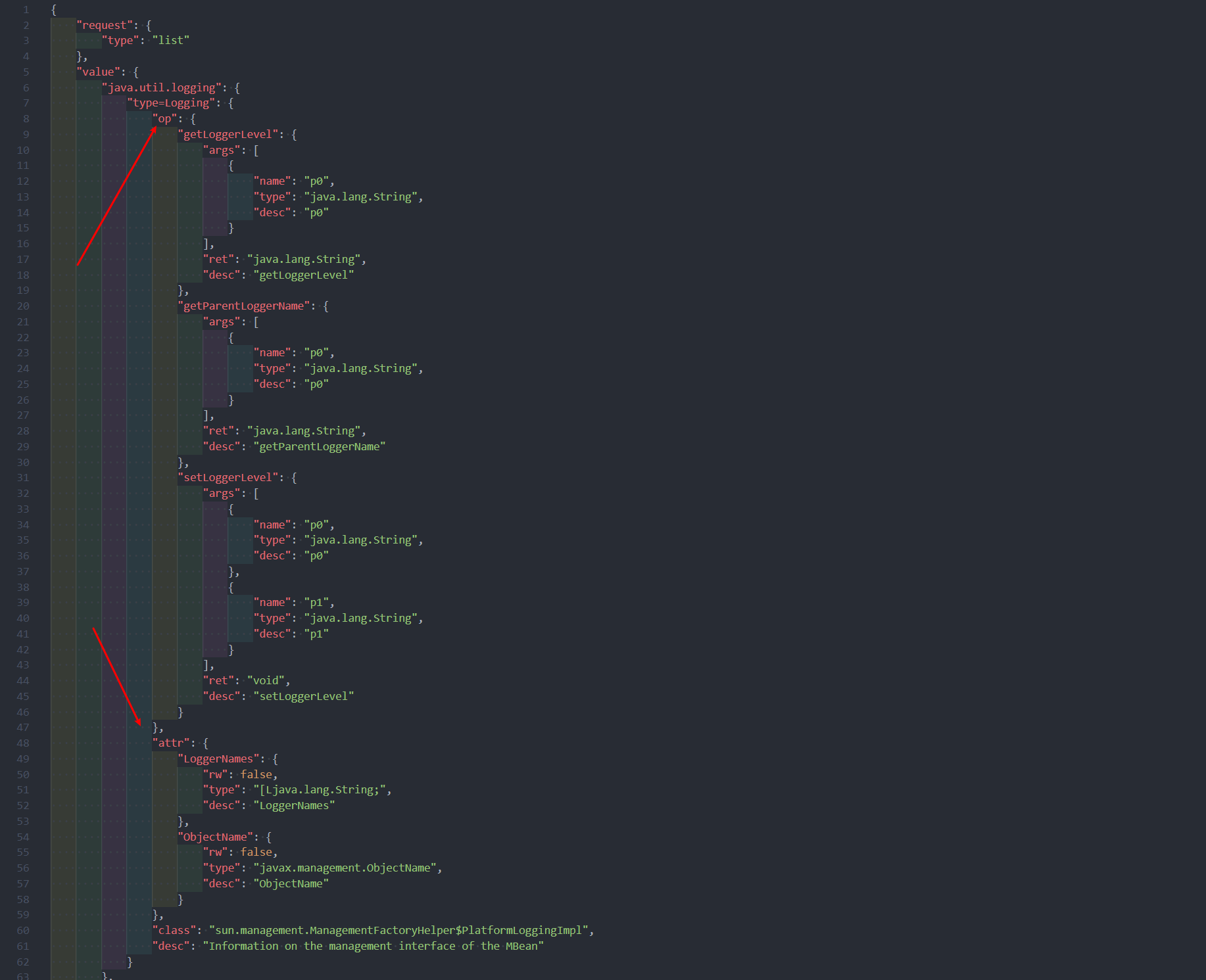Screen dimensions: 1206x980
Task: Click the "ObjectName" key on line 54
Action: (x=215, y=837)
